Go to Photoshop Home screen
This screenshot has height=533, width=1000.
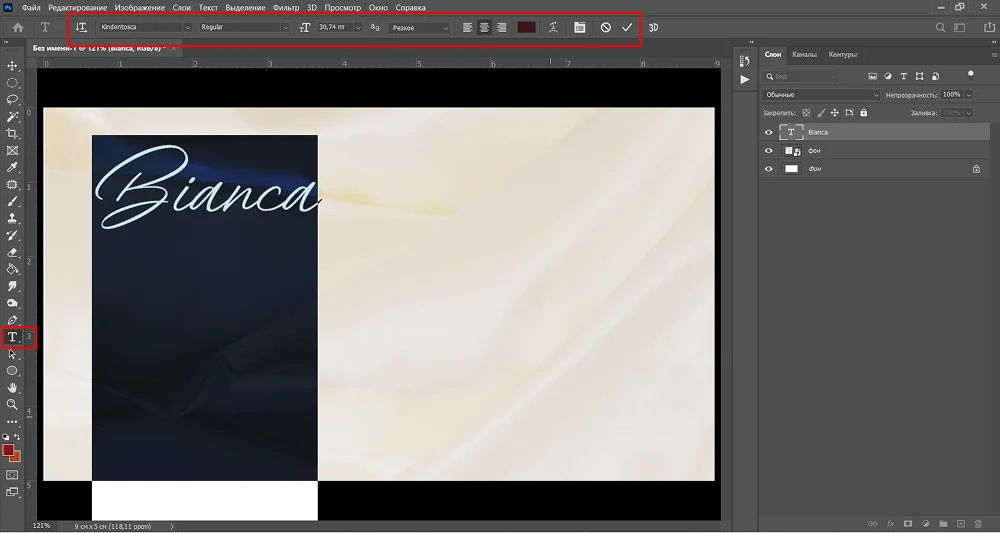point(18,27)
